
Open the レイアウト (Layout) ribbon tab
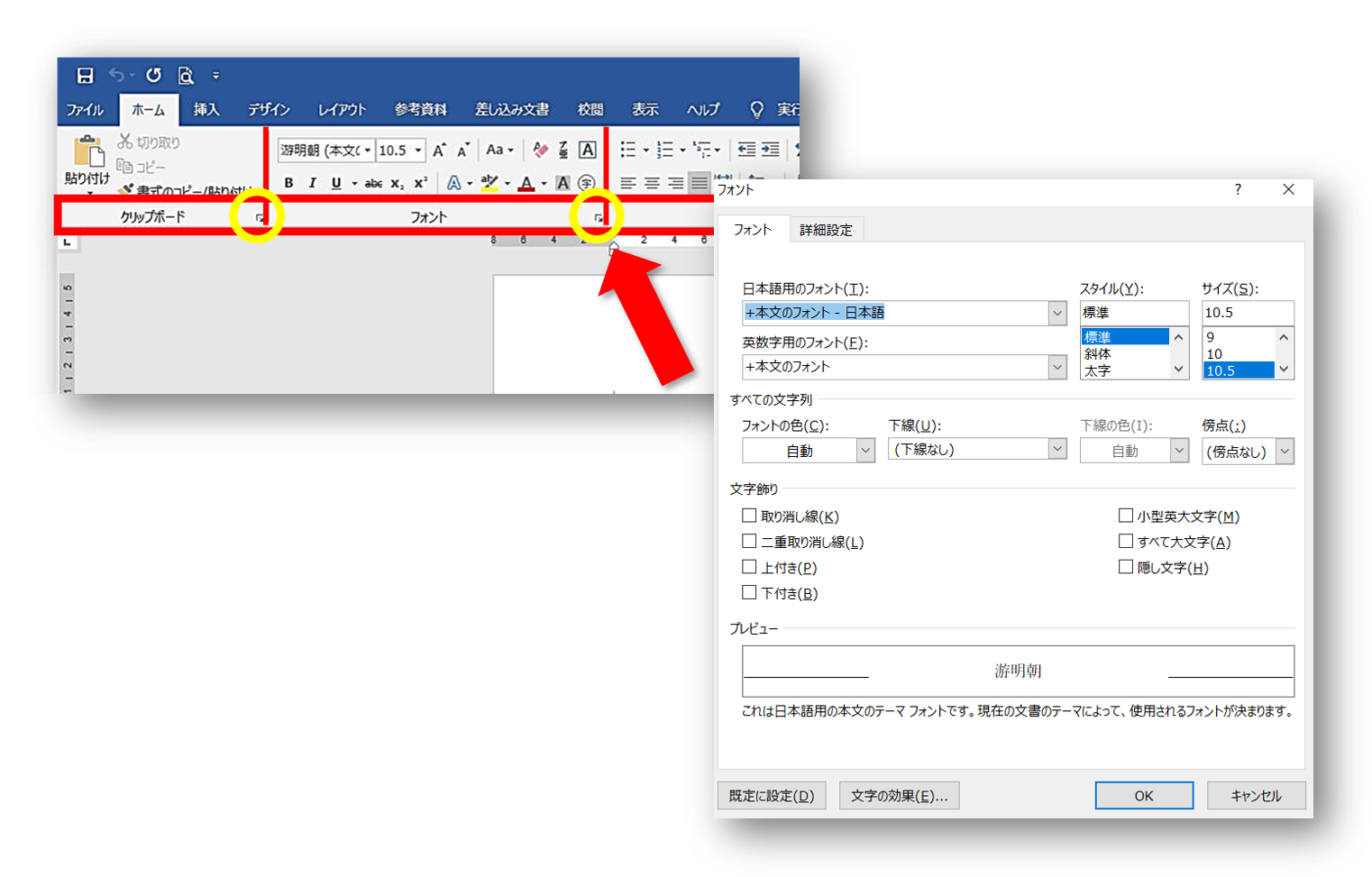pos(342,109)
